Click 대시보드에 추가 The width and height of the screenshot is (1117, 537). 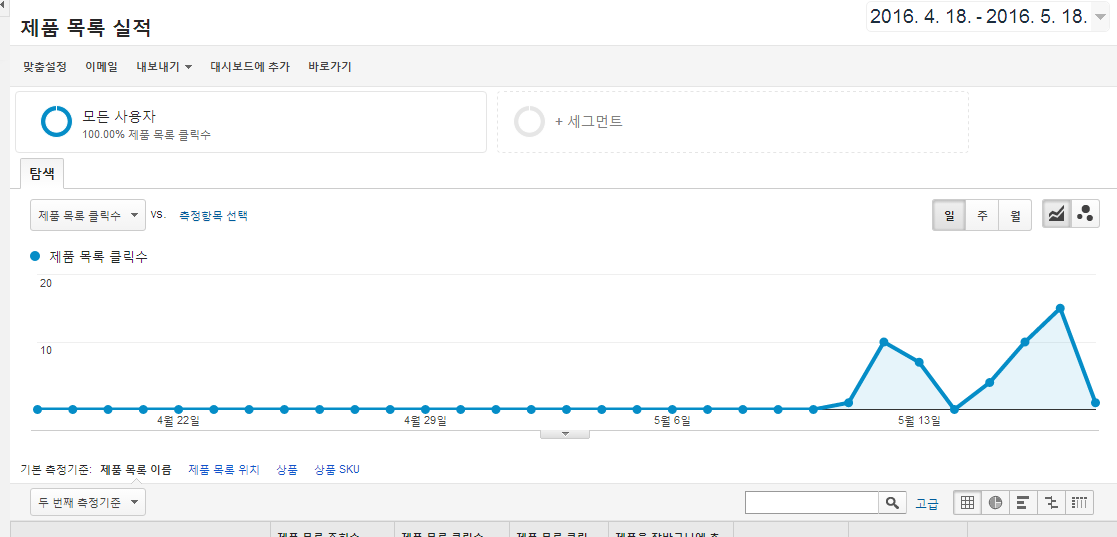[x=250, y=67]
